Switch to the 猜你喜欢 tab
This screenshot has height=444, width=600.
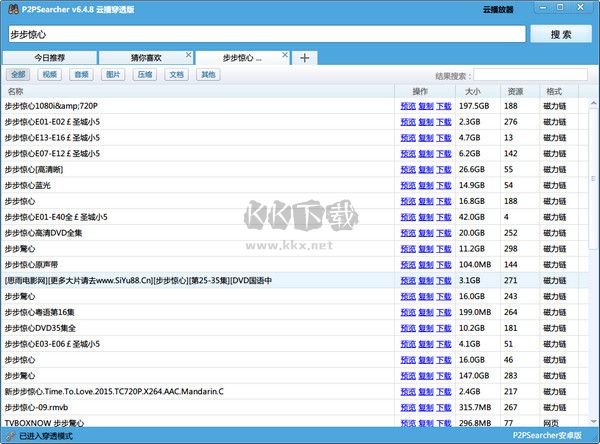[x=146, y=58]
